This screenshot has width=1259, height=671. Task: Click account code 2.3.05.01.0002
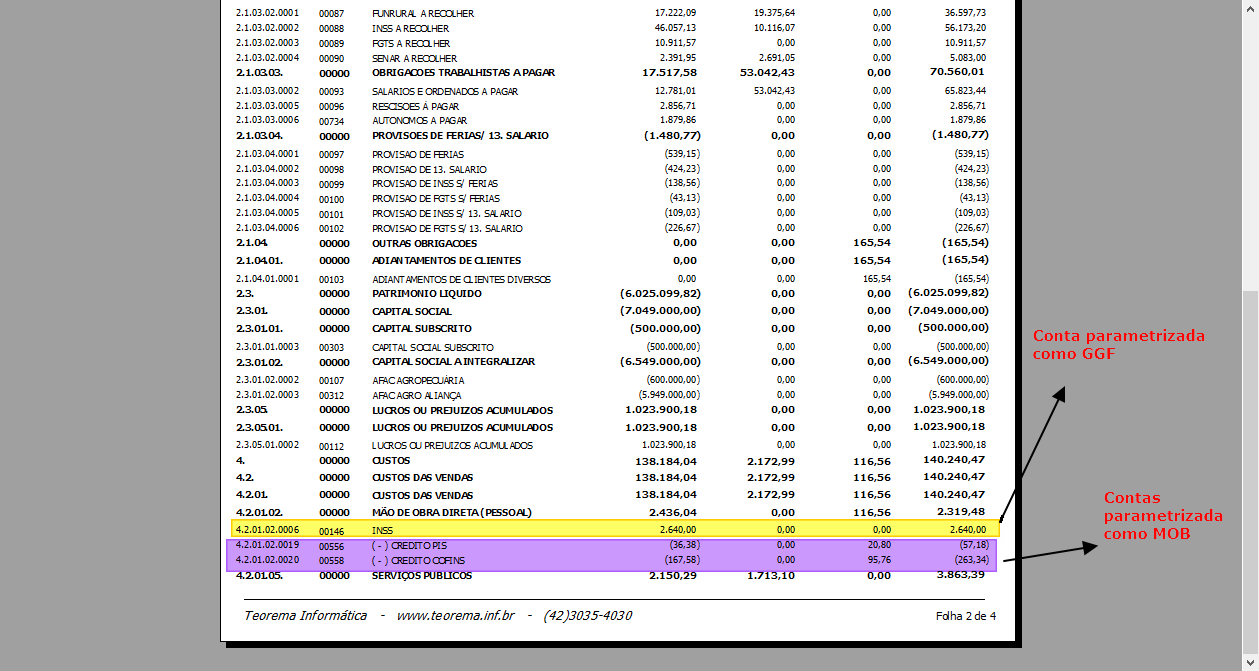coord(267,444)
